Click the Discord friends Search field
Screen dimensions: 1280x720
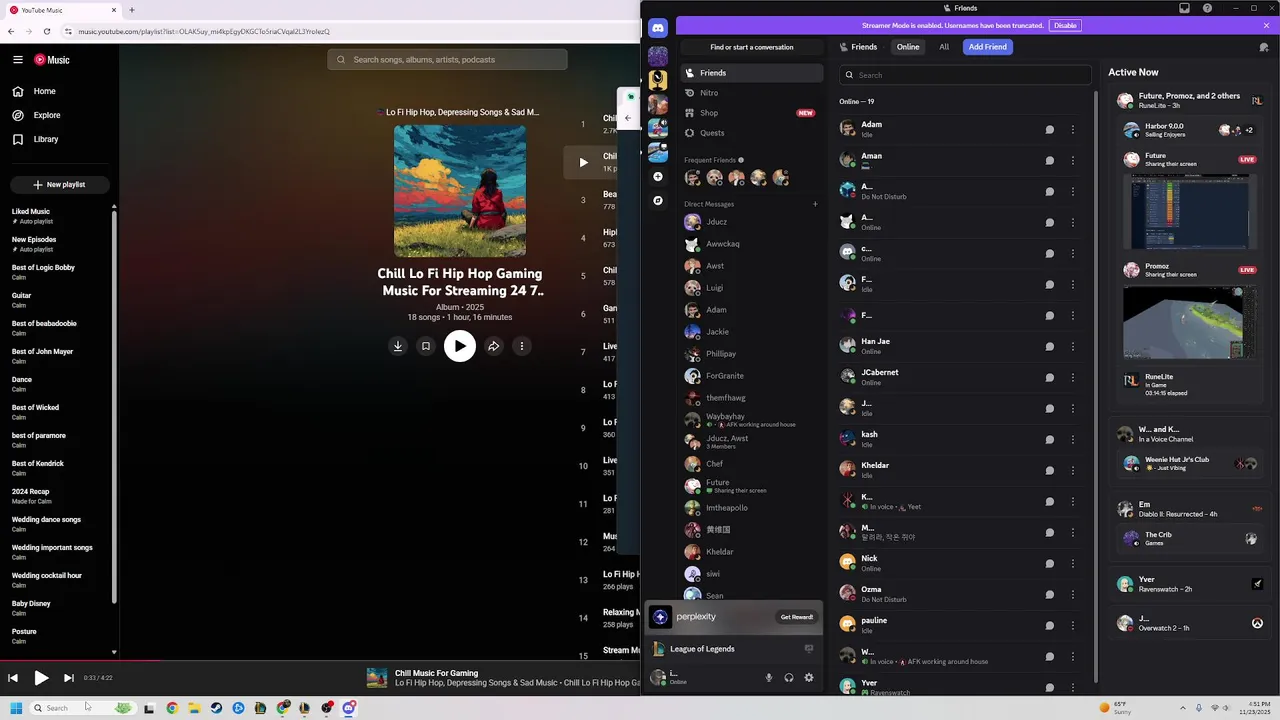point(965,75)
